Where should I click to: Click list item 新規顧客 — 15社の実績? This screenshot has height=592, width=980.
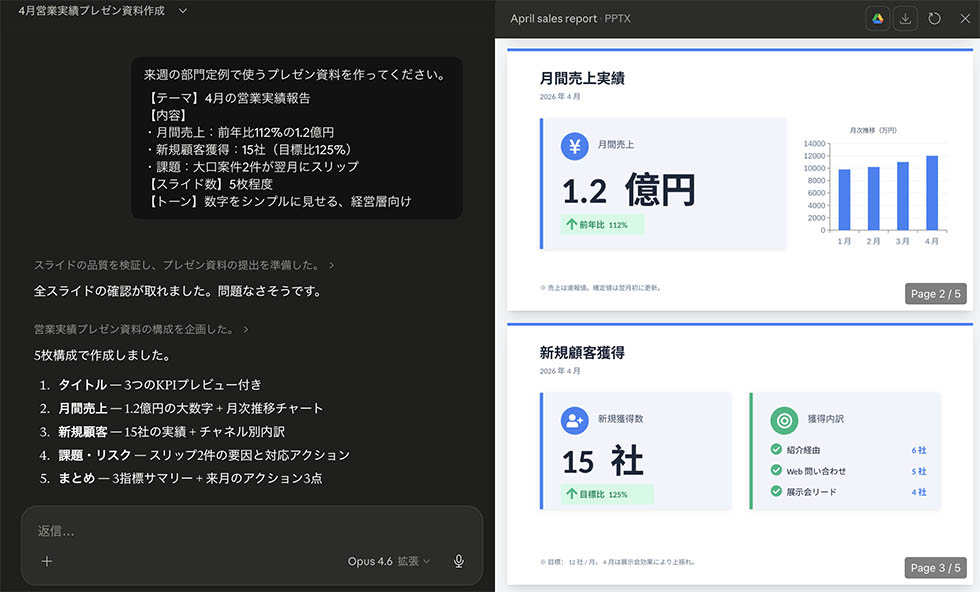[171, 431]
